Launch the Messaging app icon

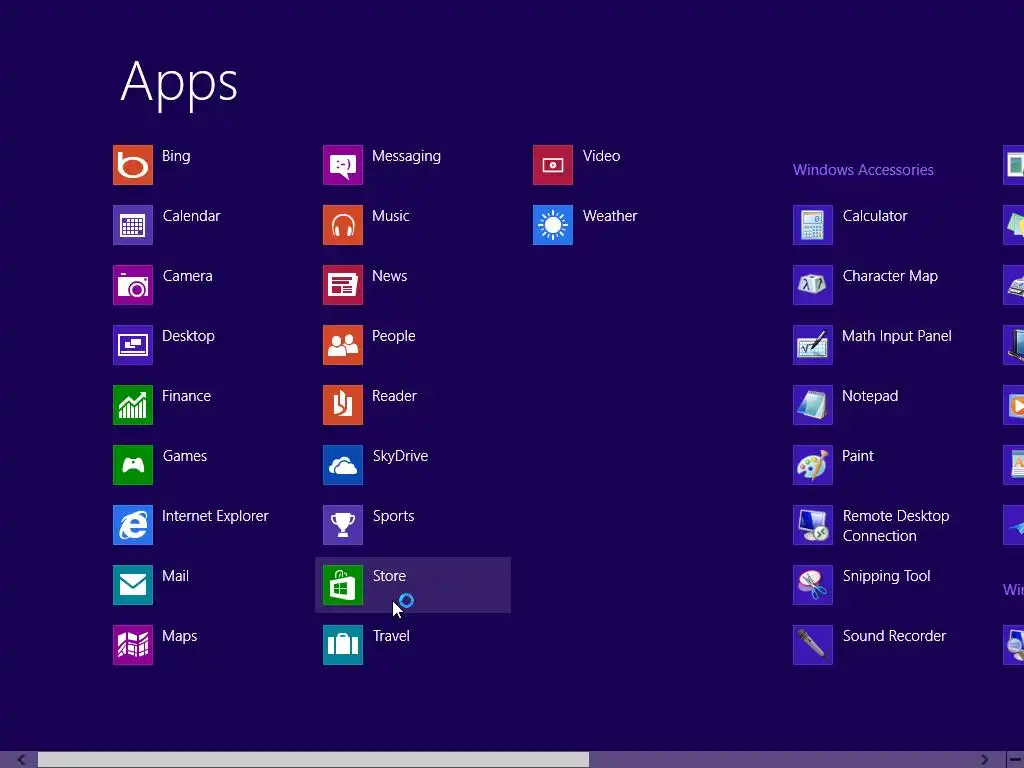(x=343, y=165)
